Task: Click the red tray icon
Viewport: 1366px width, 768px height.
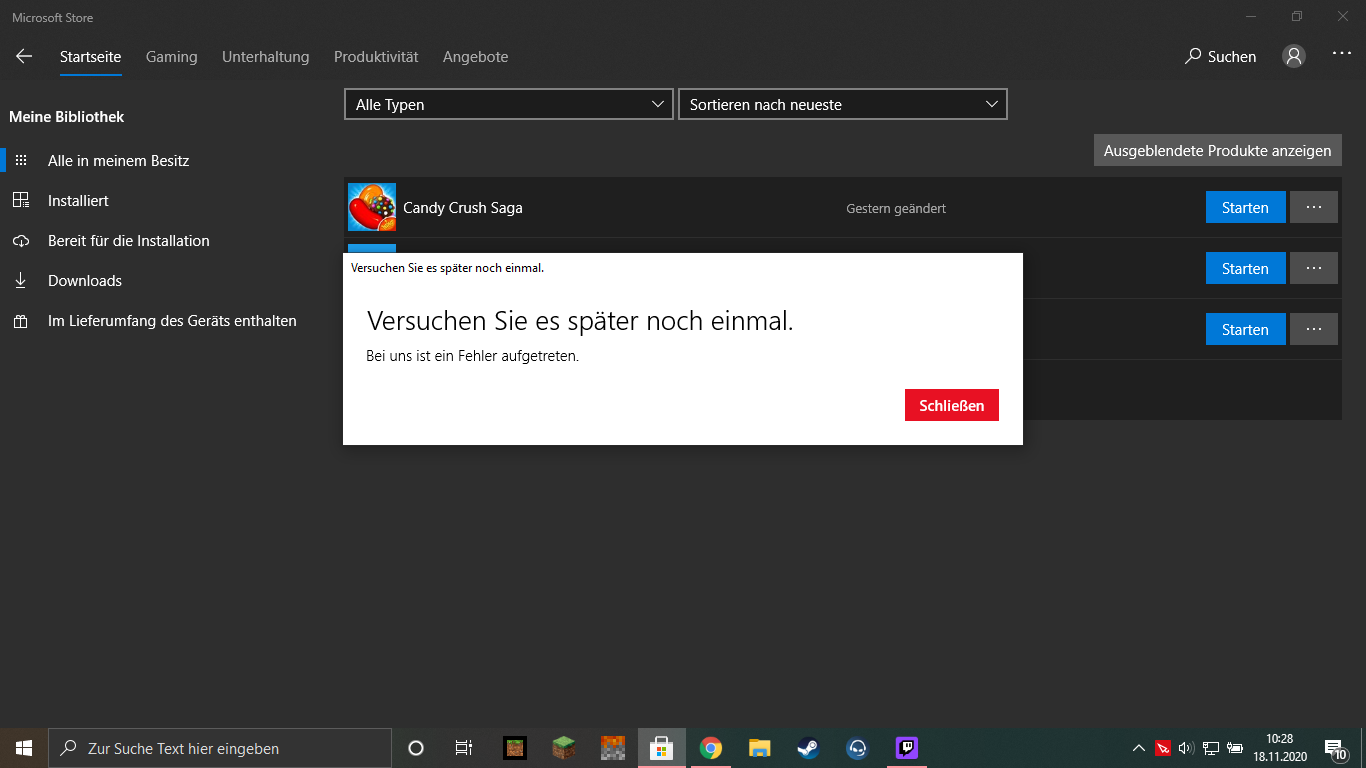Action: 1162,748
